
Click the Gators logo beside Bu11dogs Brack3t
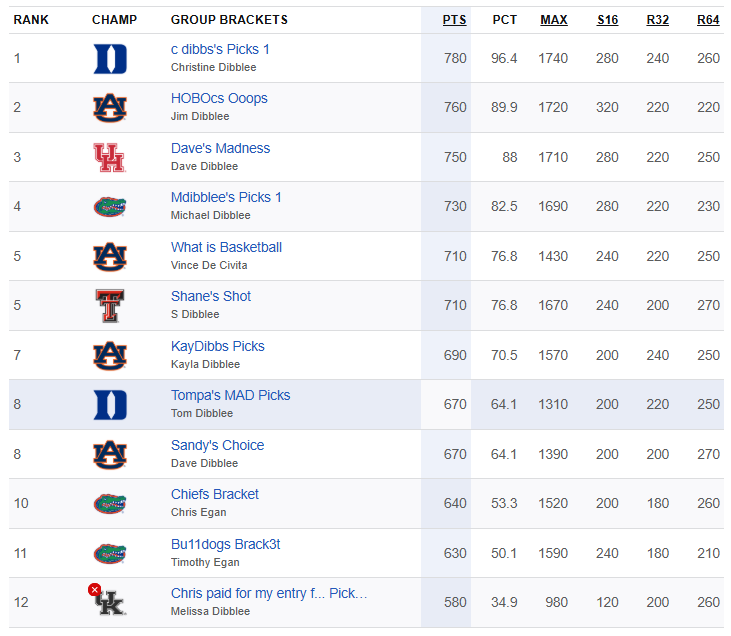click(x=110, y=553)
